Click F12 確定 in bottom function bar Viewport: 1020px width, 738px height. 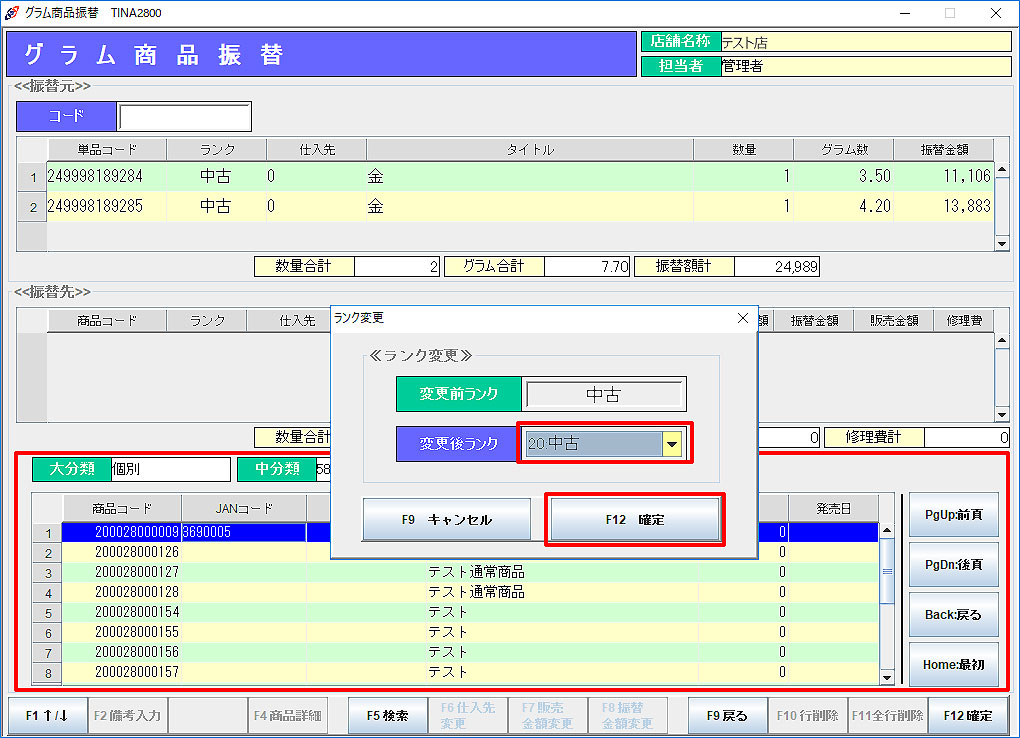coord(967,716)
